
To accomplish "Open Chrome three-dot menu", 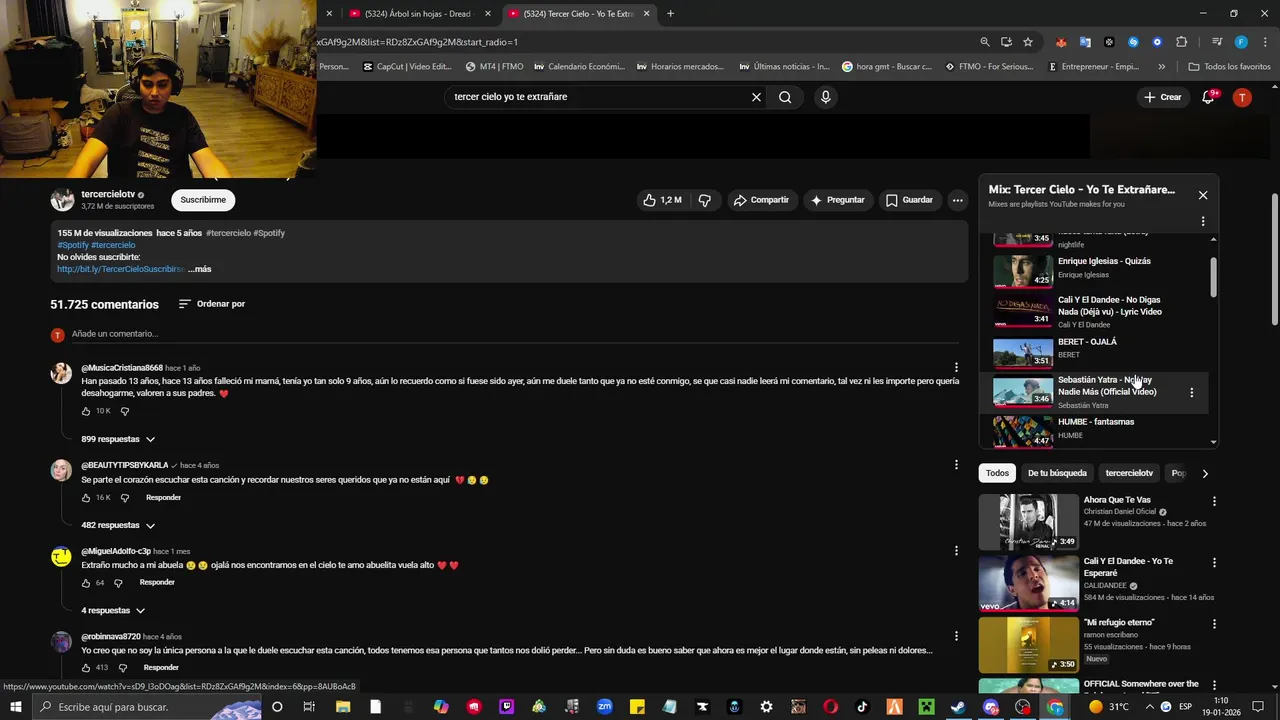I will coord(1263,42).
